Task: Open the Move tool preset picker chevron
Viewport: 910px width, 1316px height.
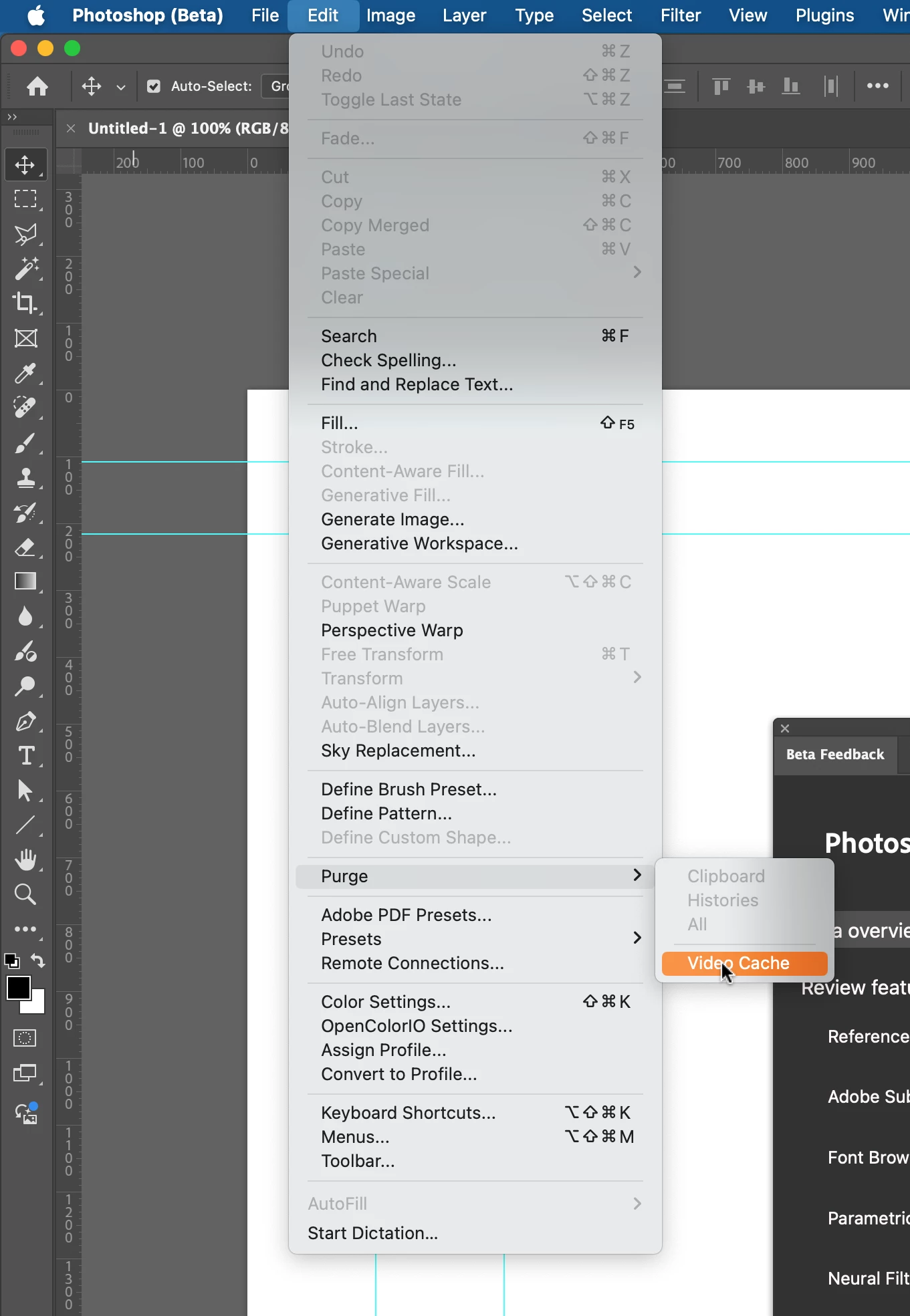Action: [121, 87]
